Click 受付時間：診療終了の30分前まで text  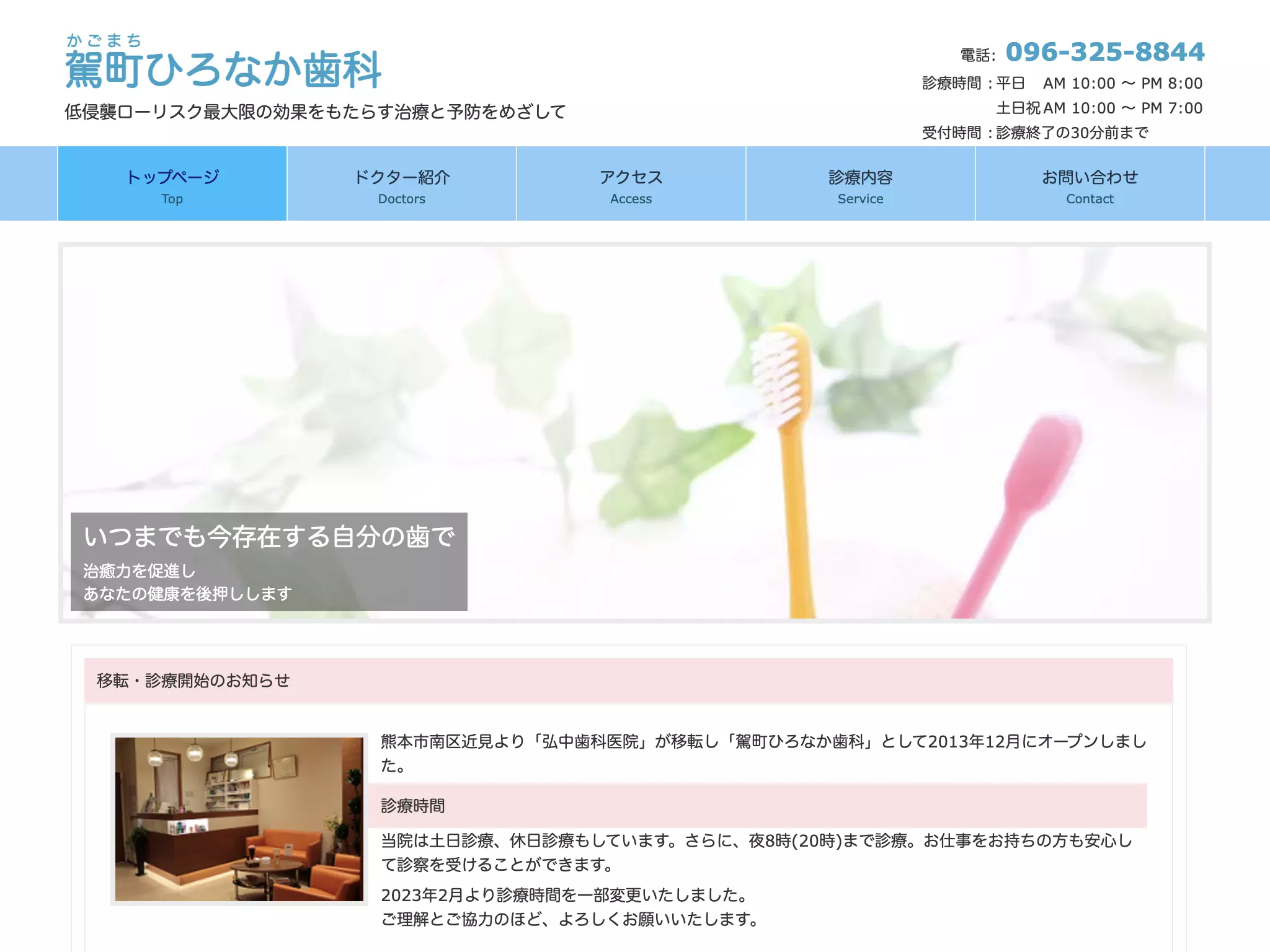(1035, 133)
